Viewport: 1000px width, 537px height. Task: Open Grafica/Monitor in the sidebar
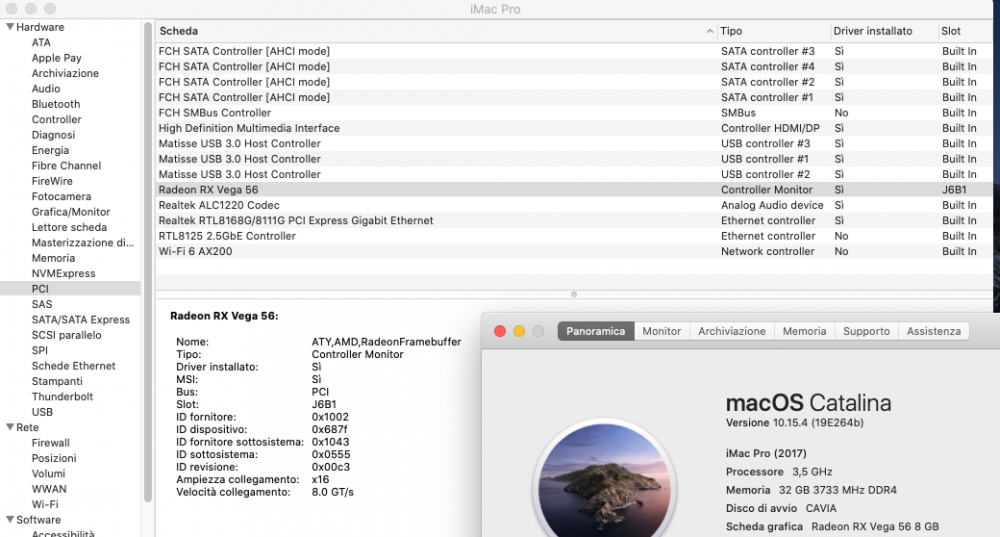(71, 212)
